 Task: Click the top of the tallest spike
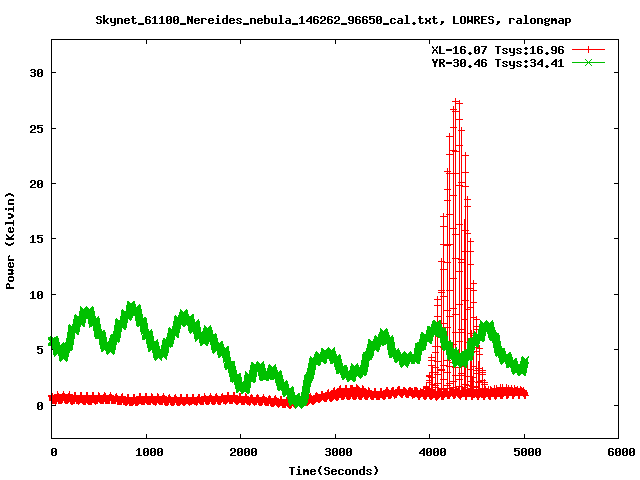pyautogui.click(x=456, y=101)
